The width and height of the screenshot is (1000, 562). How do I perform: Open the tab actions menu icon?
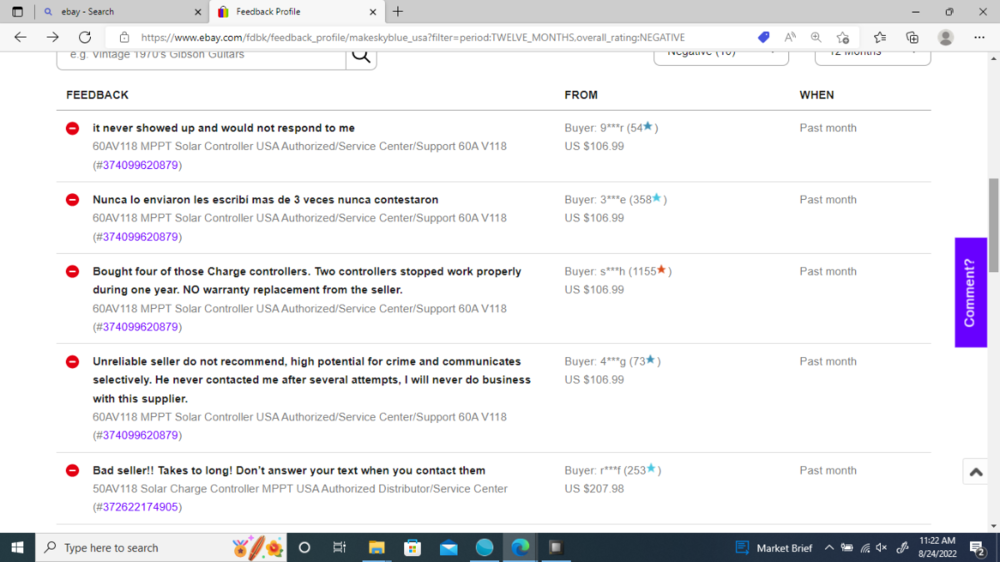pyautogui.click(x=17, y=11)
